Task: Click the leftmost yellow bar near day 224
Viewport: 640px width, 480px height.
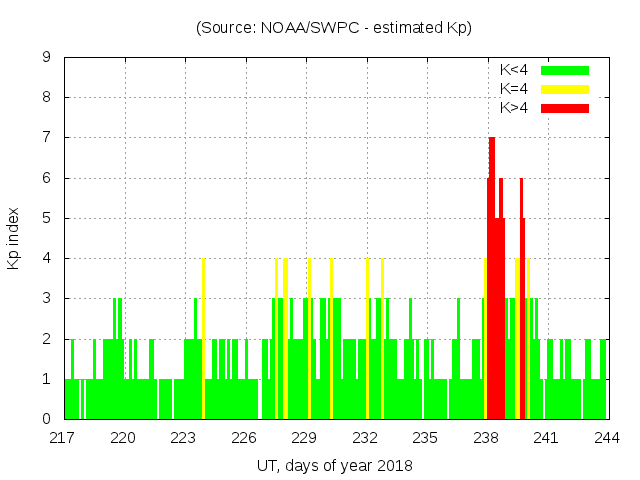Action: click(x=203, y=340)
